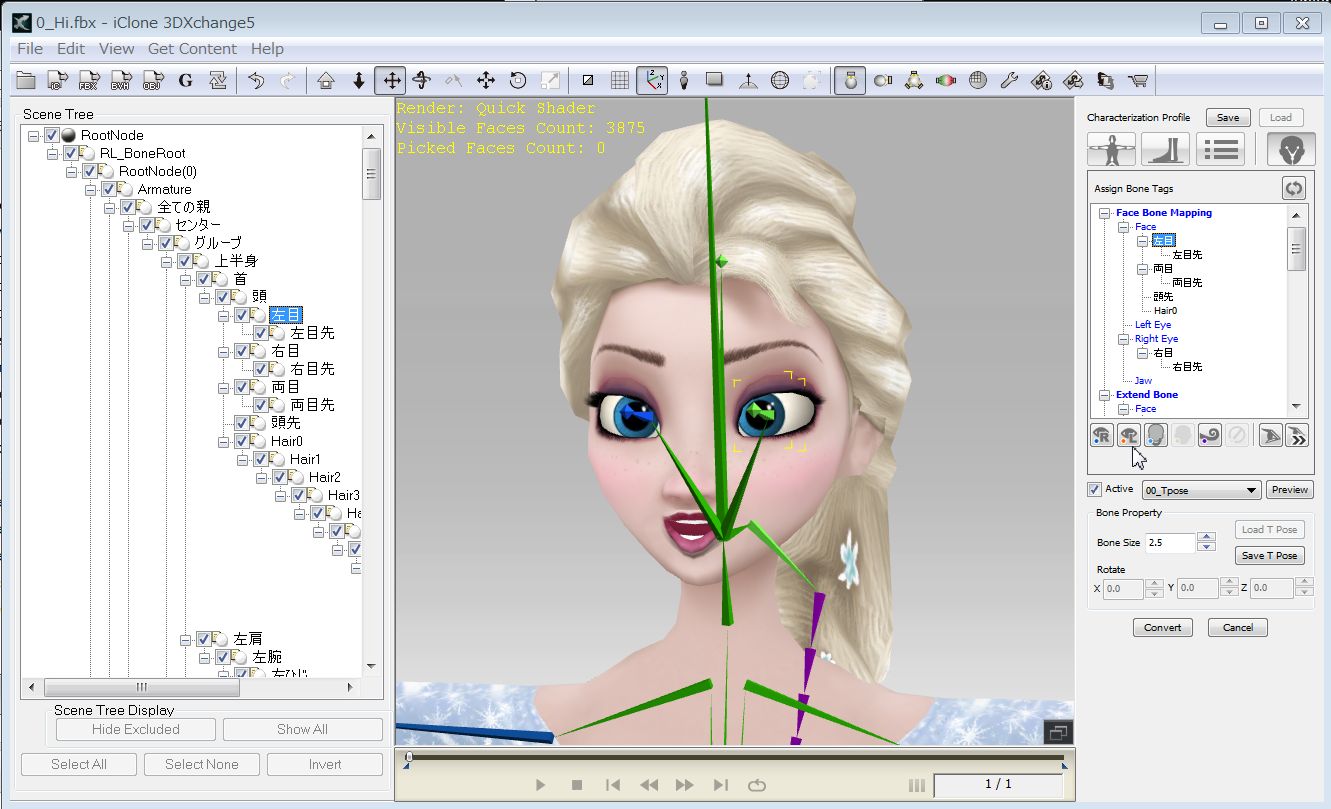Toggle the XYZ world axis icon

pyautogui.click(x=653, y=81)
